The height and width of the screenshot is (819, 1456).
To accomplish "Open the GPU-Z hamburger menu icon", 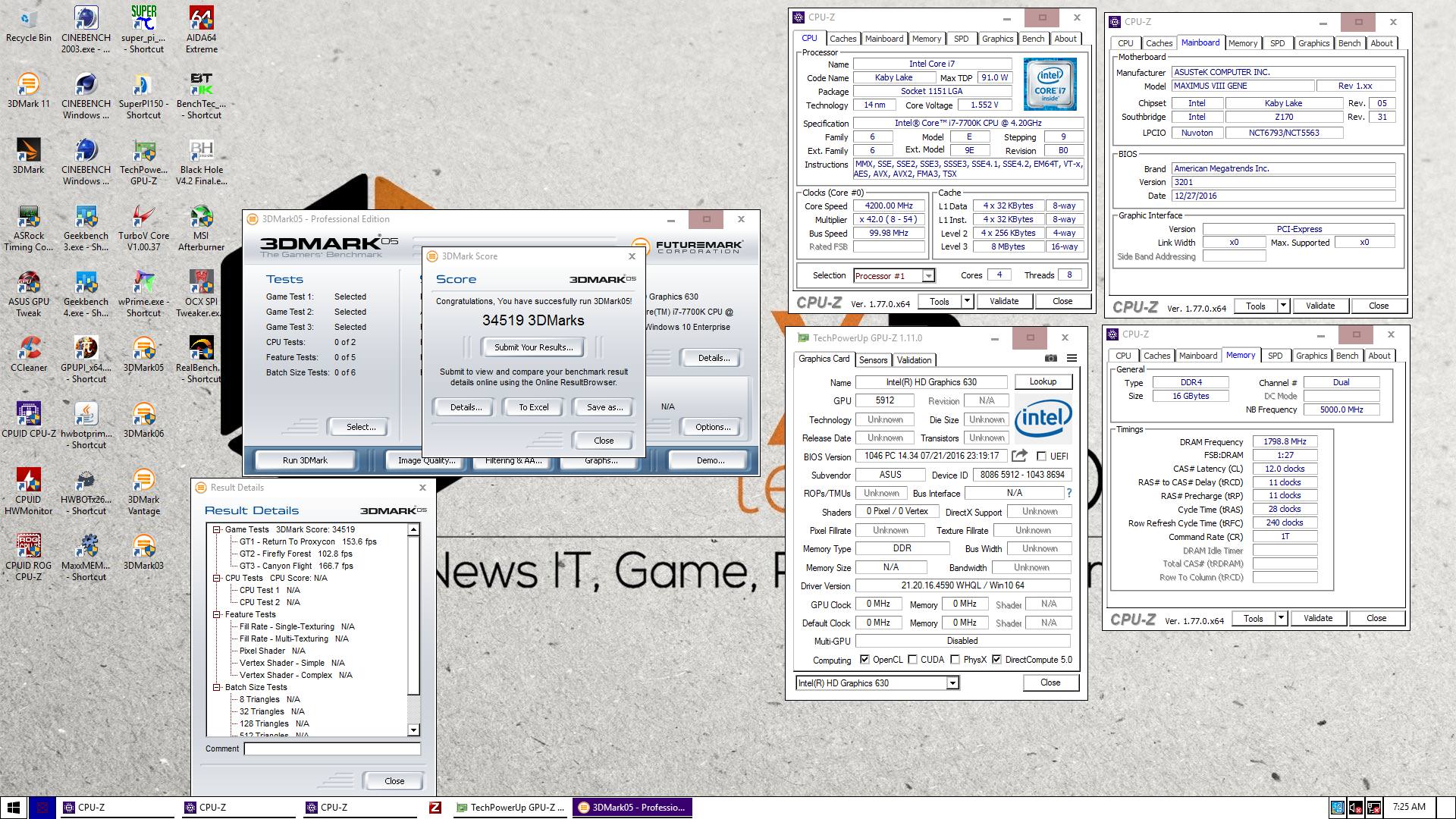I will click(x=1072, y=359).
